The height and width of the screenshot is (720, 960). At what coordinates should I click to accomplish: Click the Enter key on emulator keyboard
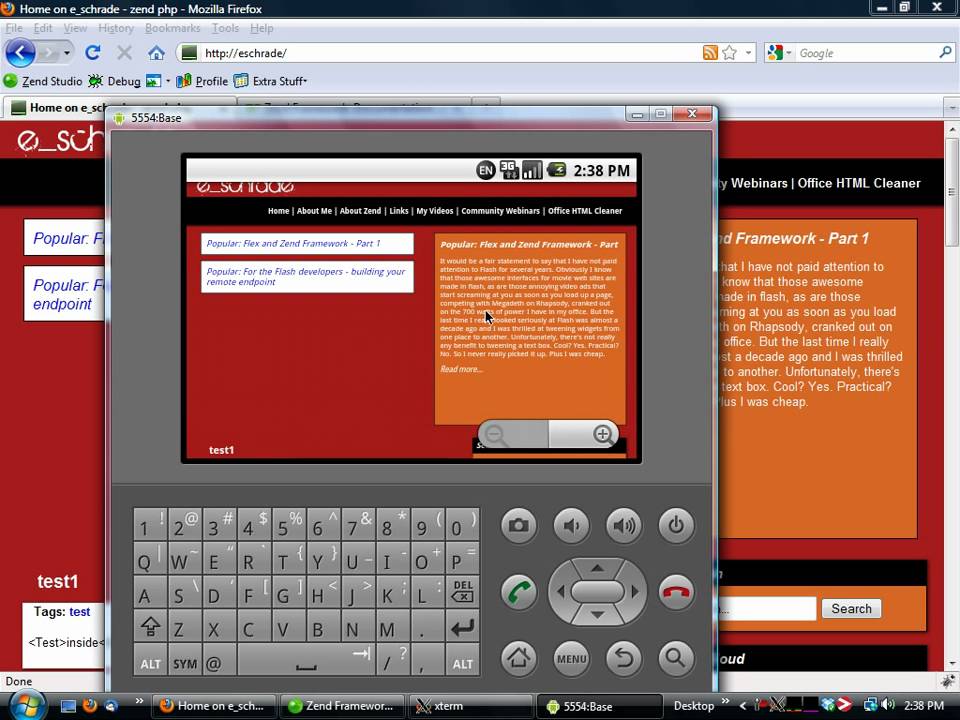[463, 626]
